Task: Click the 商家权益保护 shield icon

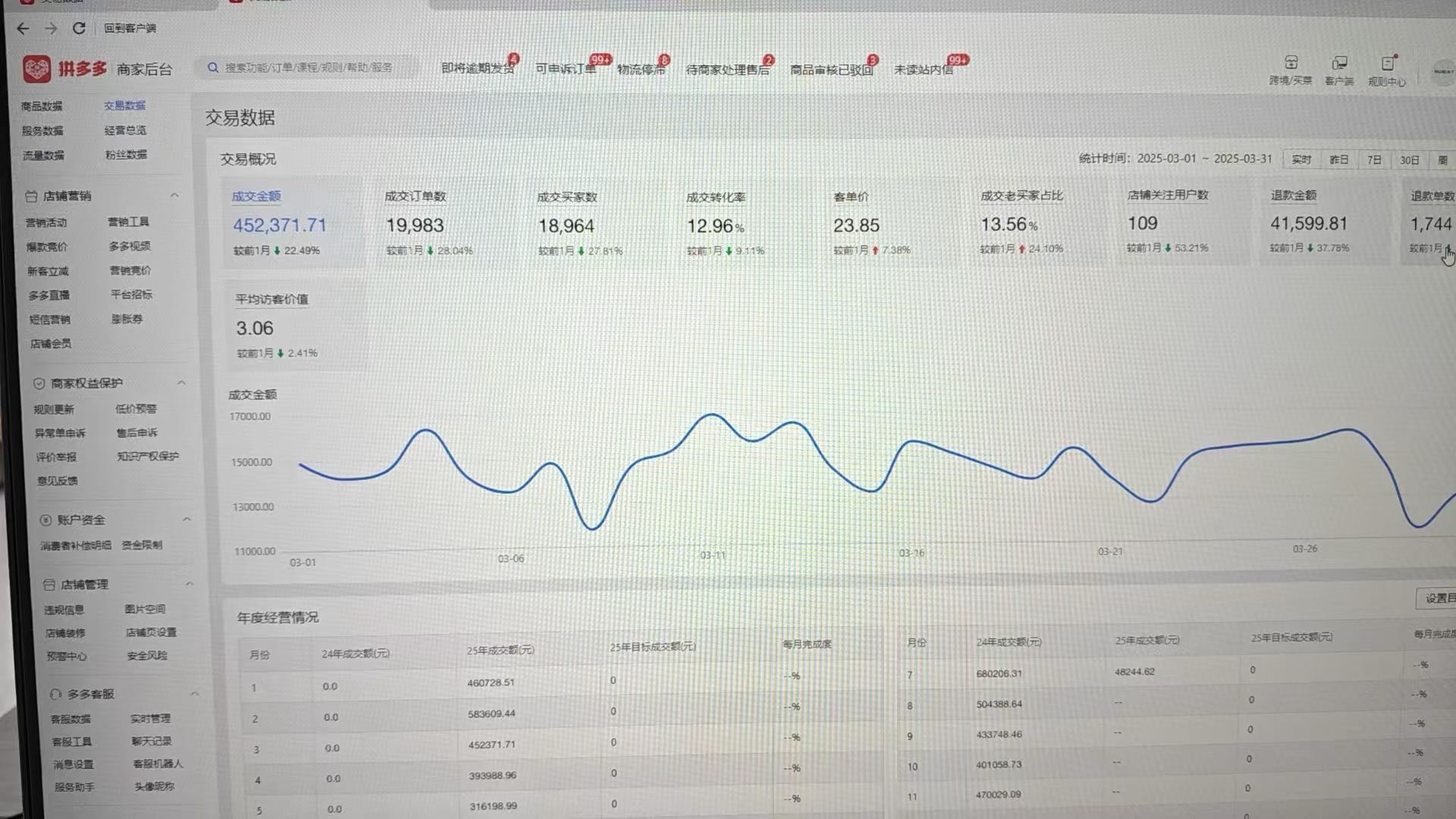Action: tap(39, 384)
